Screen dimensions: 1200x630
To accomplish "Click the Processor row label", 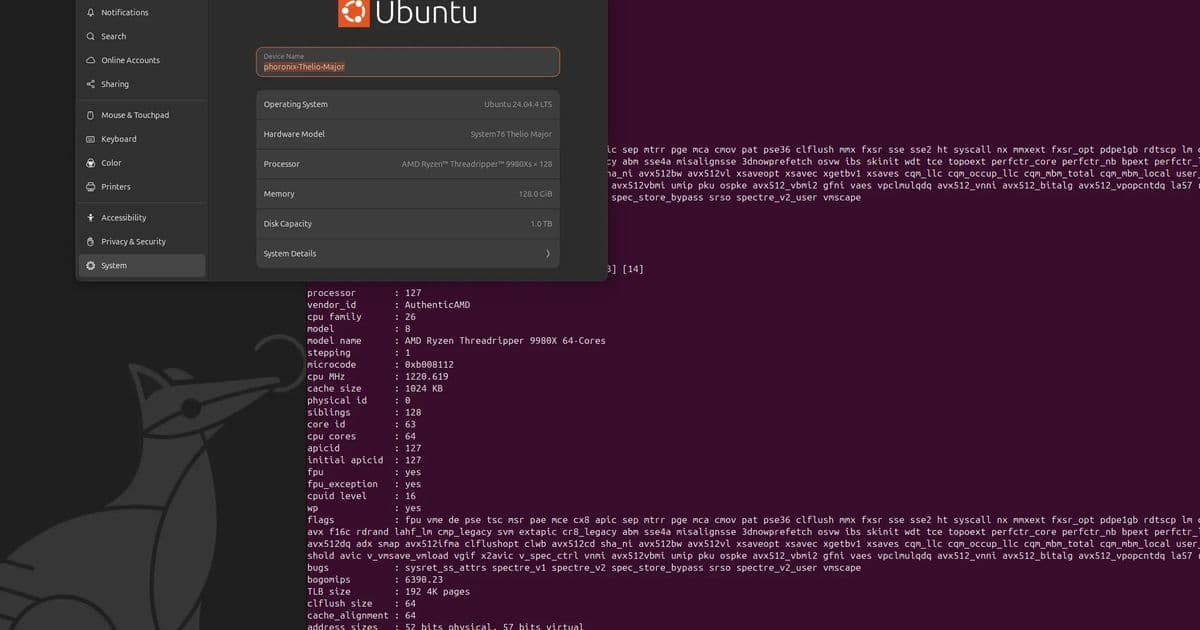I will tap(281, 164).
